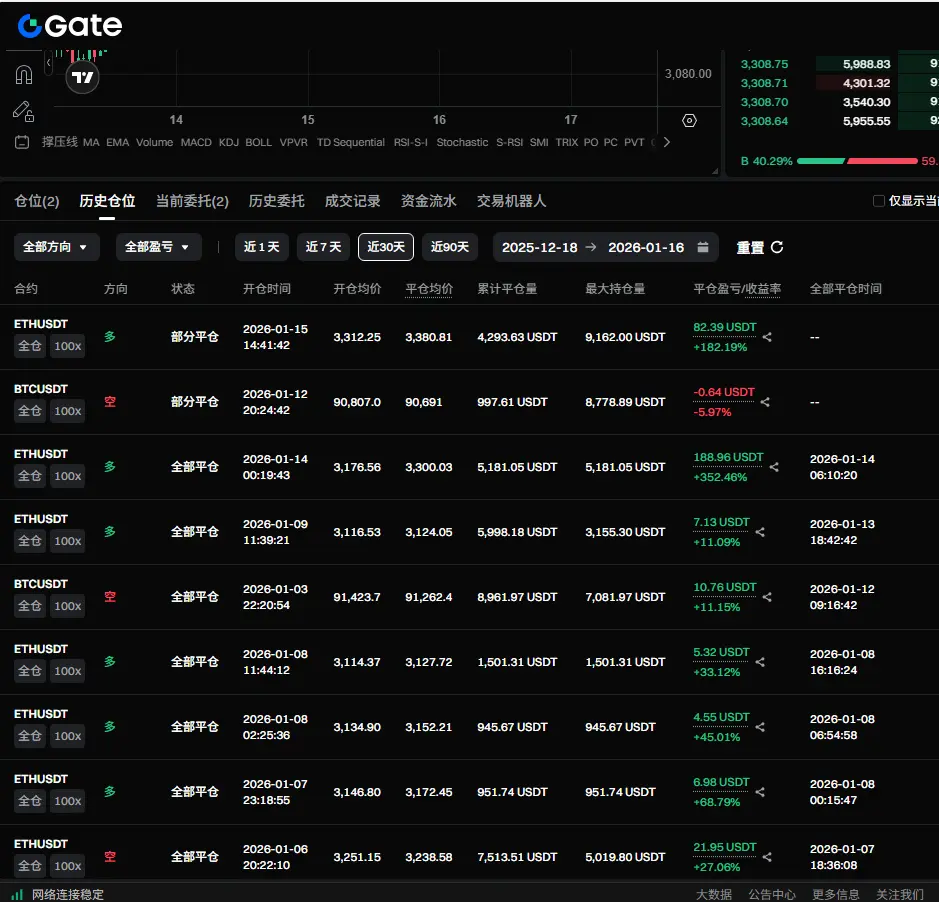Switch to 资金流水 tab
The width and height of the screenshot is (939, 902).
tap(429, 201)
